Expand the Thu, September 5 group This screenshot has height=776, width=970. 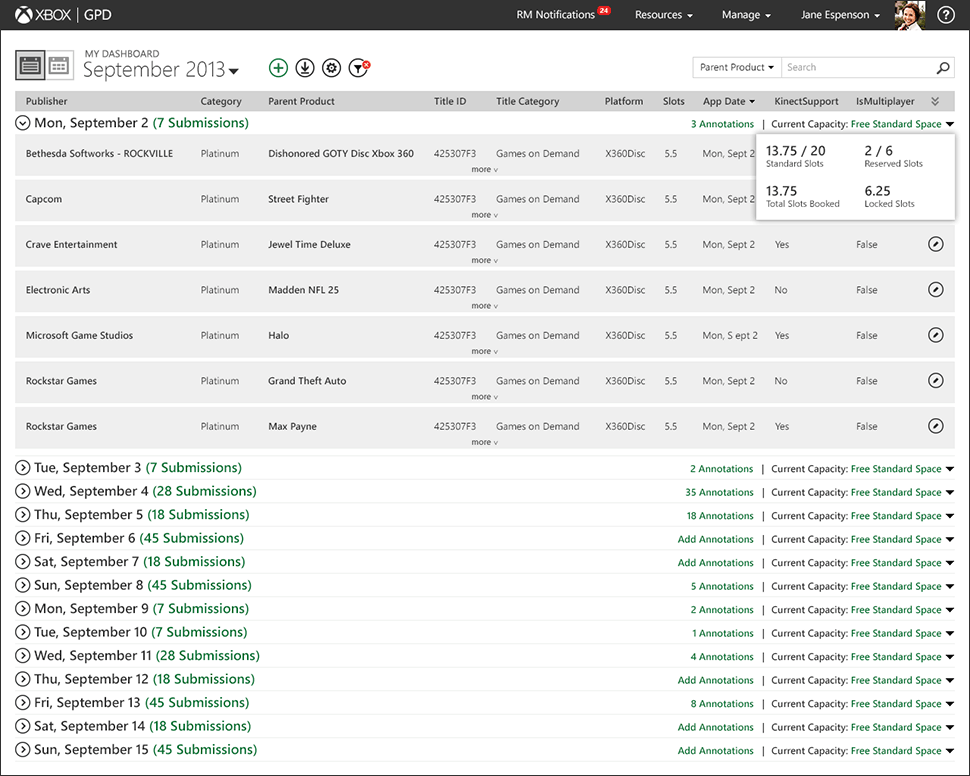(x=22, y=515)
